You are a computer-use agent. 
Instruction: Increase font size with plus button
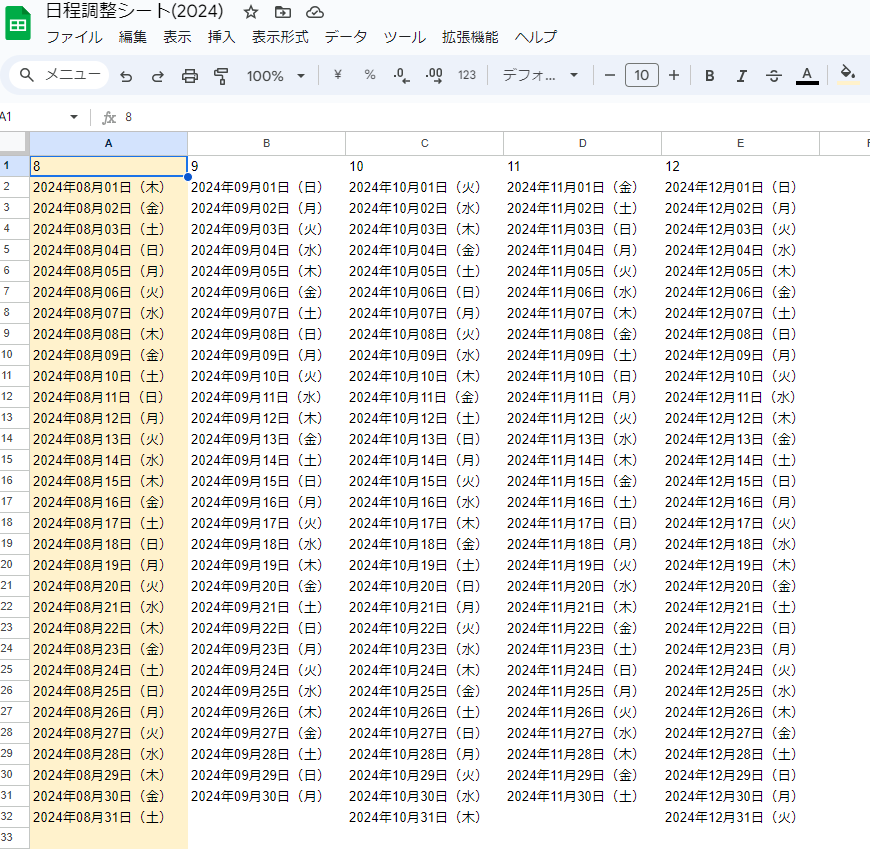point(674,75)
